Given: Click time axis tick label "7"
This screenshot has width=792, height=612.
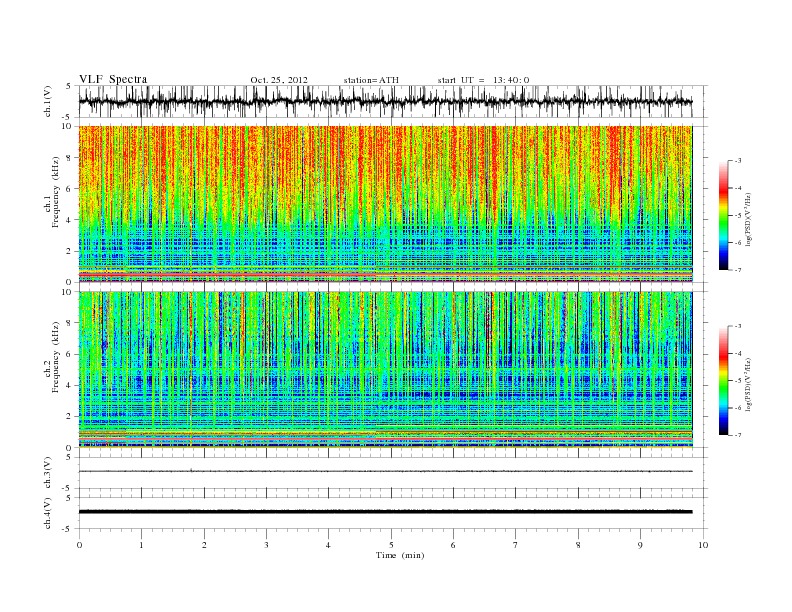Looking at the screenshot, I should click(516, 545).
